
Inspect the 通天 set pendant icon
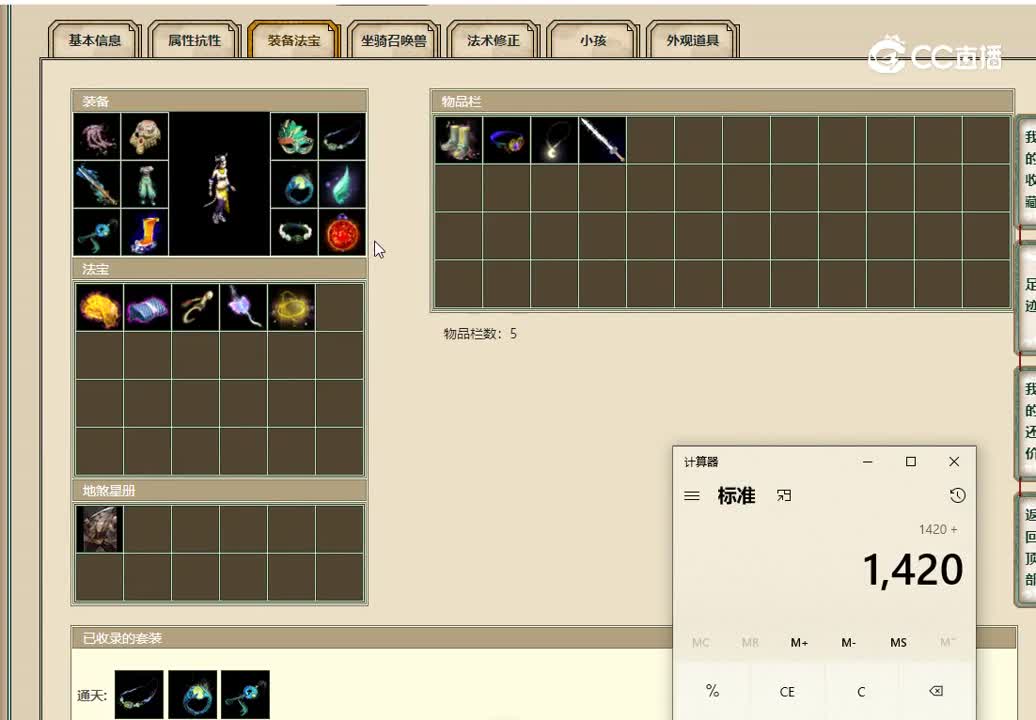(245, 694)
